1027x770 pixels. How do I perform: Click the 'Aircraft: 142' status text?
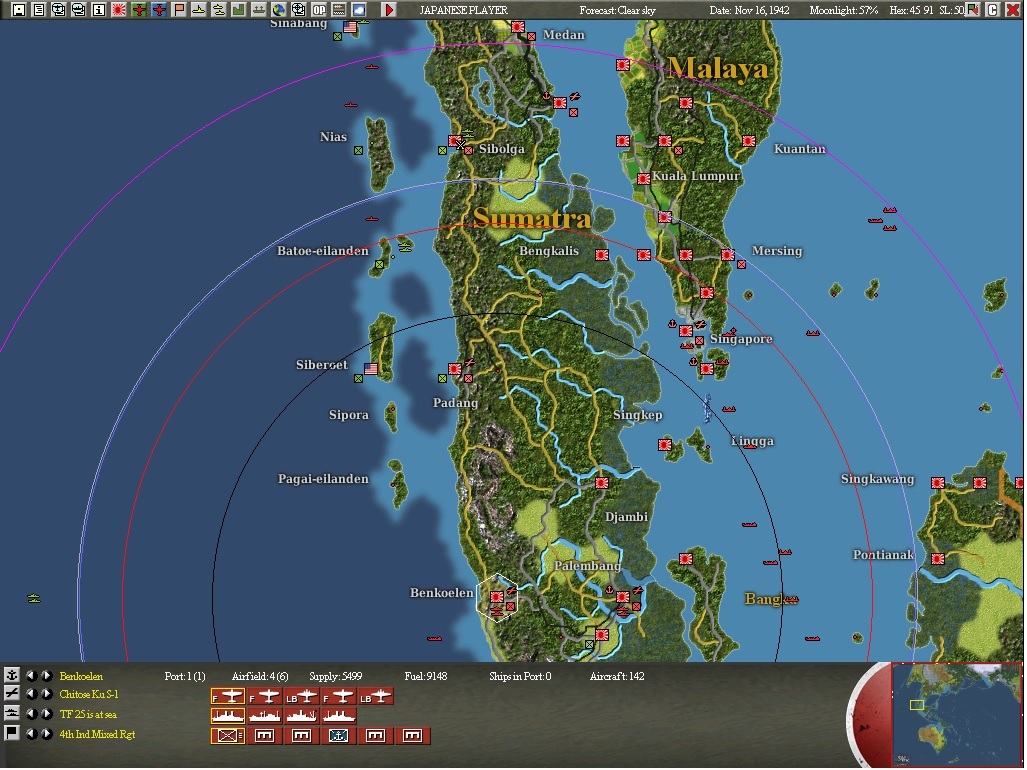click(x=617, y=676)
